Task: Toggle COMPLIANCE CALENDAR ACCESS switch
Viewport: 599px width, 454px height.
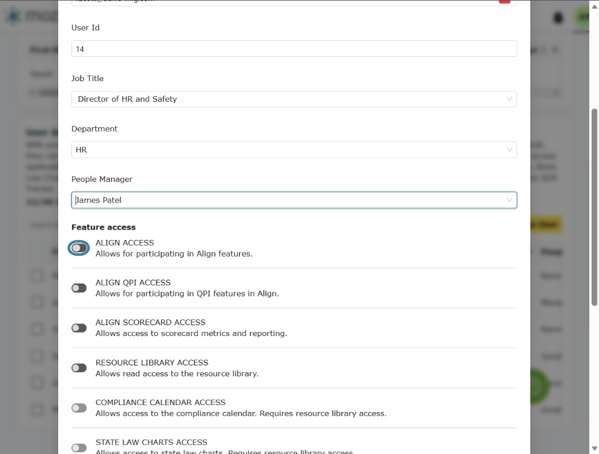Action: coord(79,408)
